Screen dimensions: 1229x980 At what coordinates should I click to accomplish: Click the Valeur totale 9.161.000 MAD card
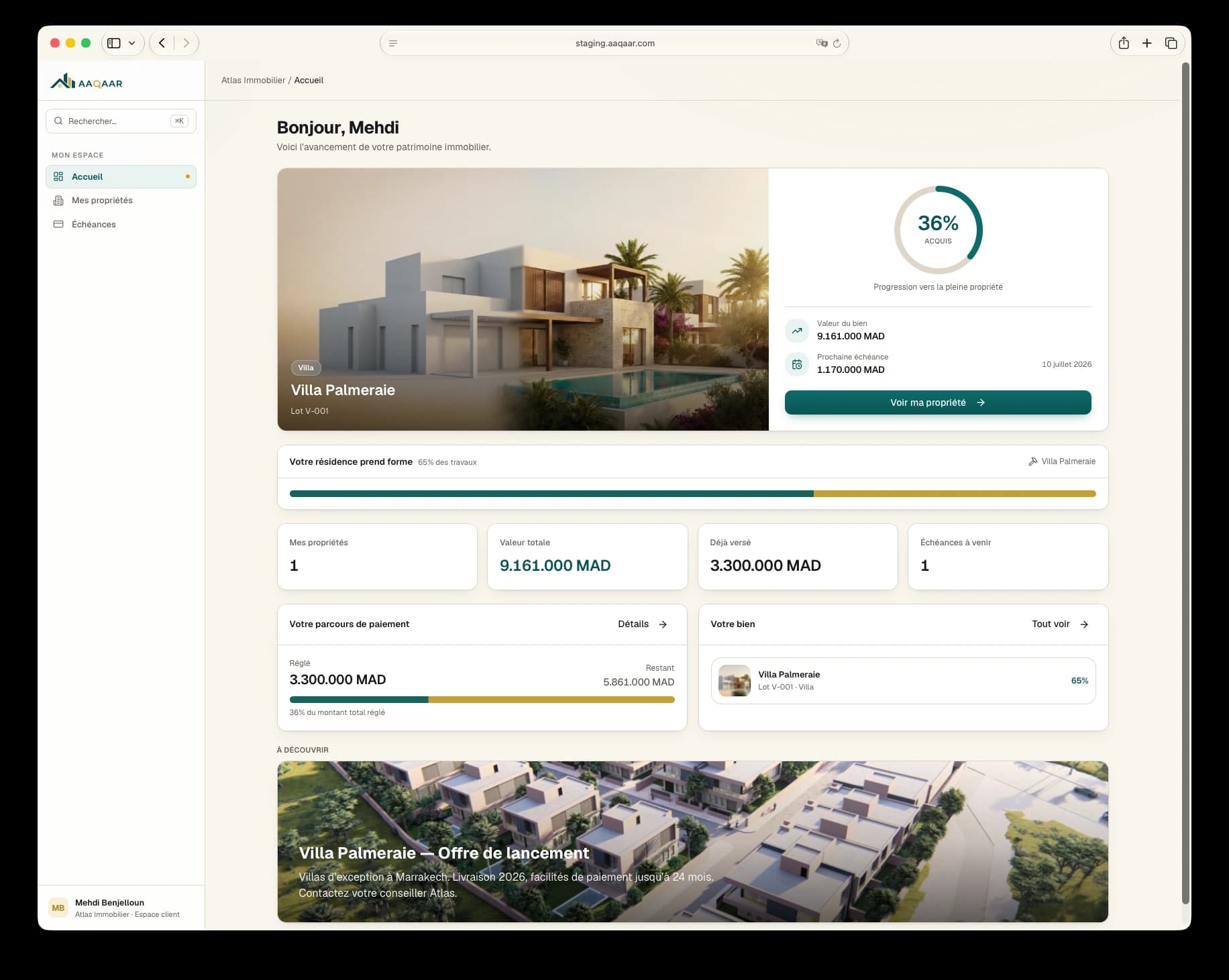click(x=587, y=557)
